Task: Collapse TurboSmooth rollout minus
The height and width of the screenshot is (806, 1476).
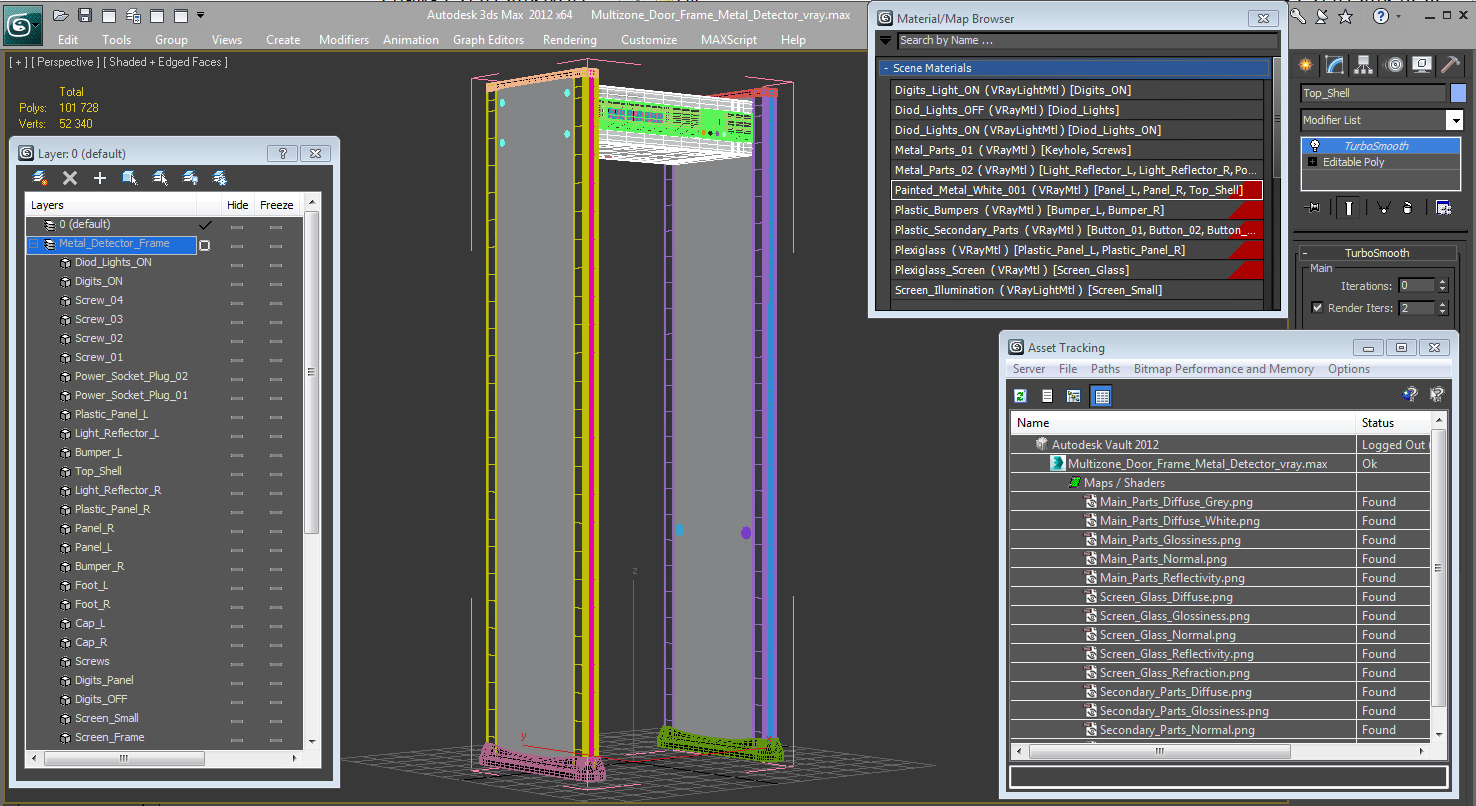Action: click(1305, 254)
